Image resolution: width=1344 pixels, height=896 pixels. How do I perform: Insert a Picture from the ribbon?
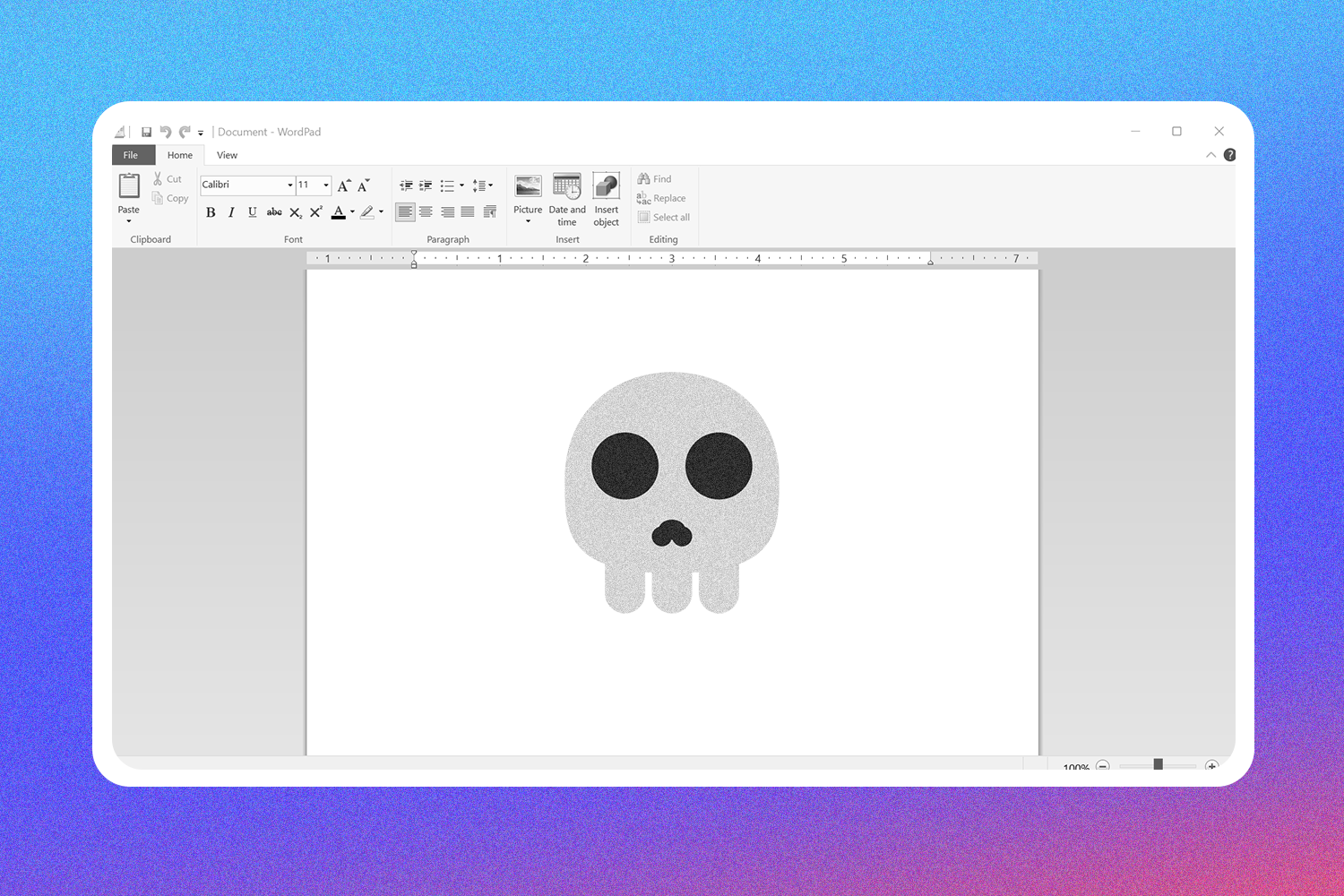tap(528, 186)
